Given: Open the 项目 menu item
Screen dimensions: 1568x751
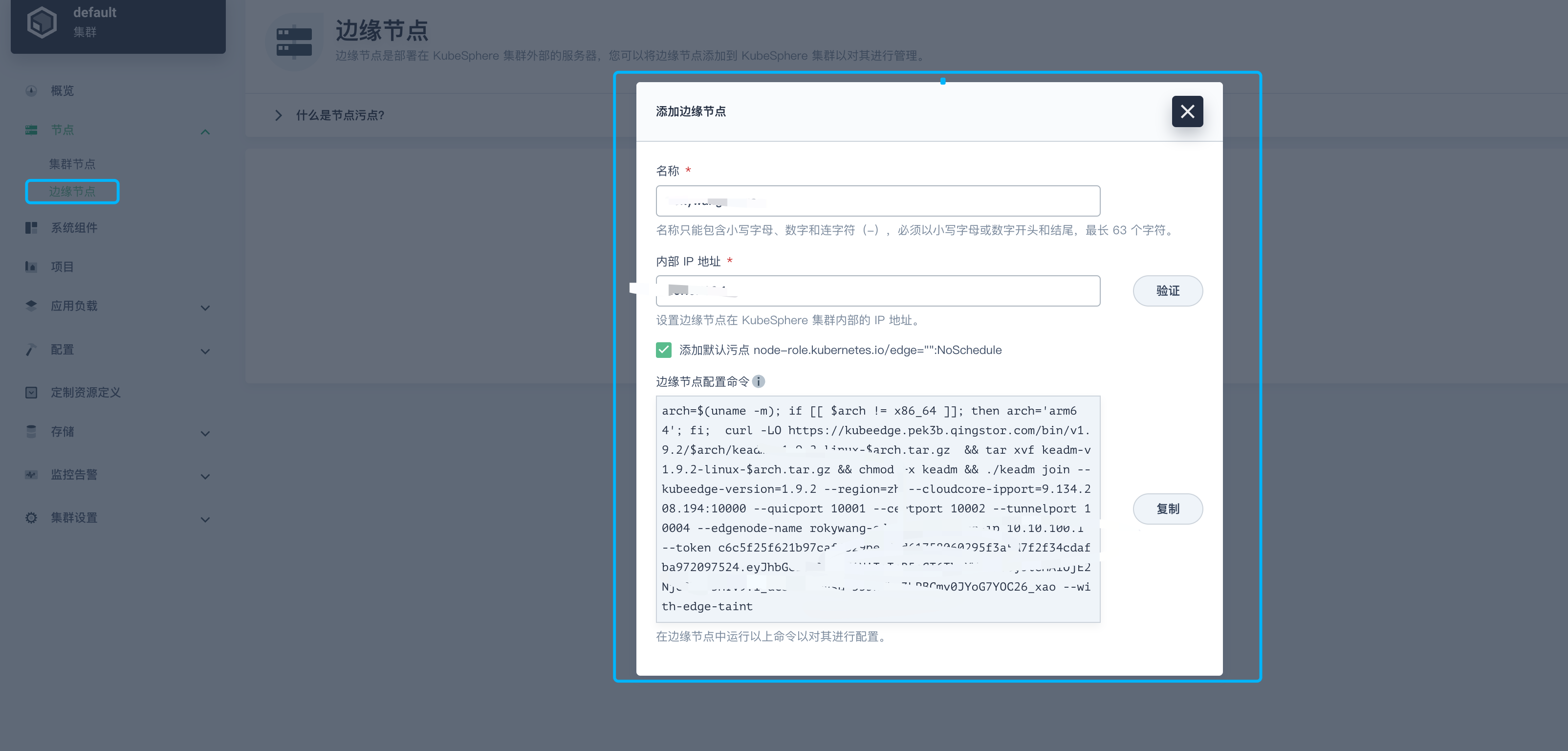Looking at the screenshot, I should click(62, 267).
